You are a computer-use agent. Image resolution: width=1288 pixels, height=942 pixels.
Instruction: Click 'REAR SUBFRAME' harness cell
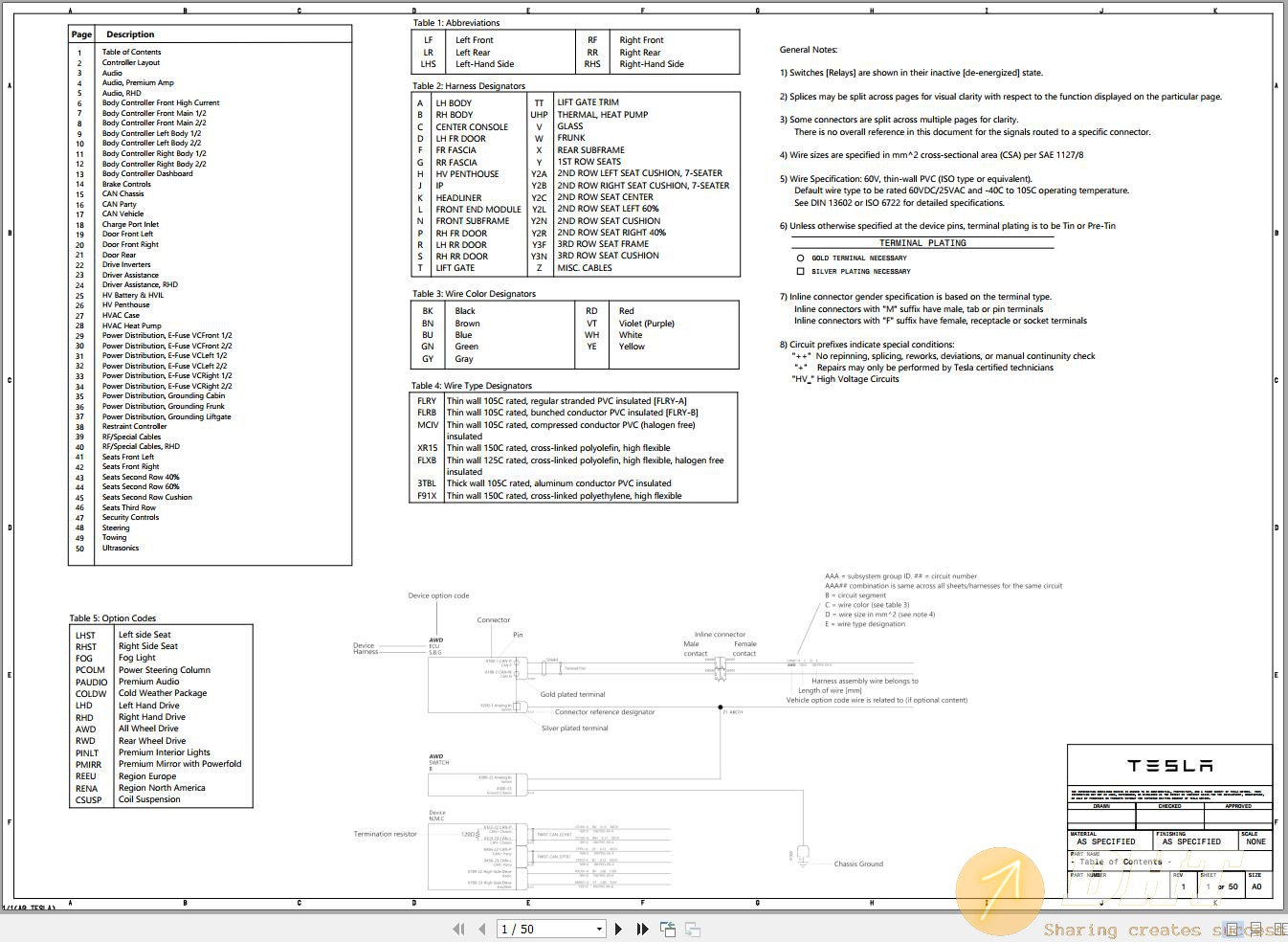click(590, 150)
